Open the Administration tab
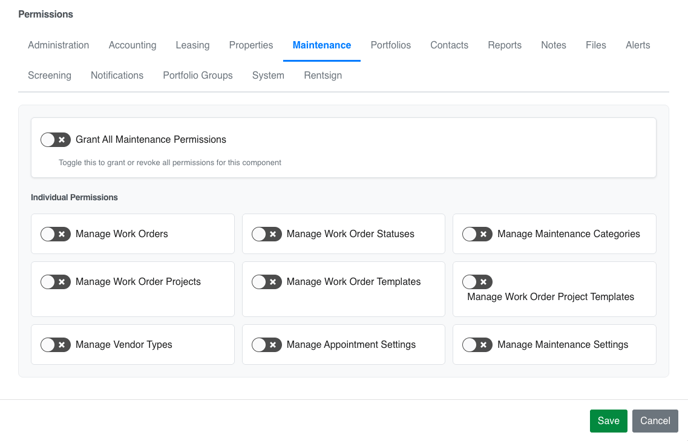The image size is (688, 441). click(58, 45)
